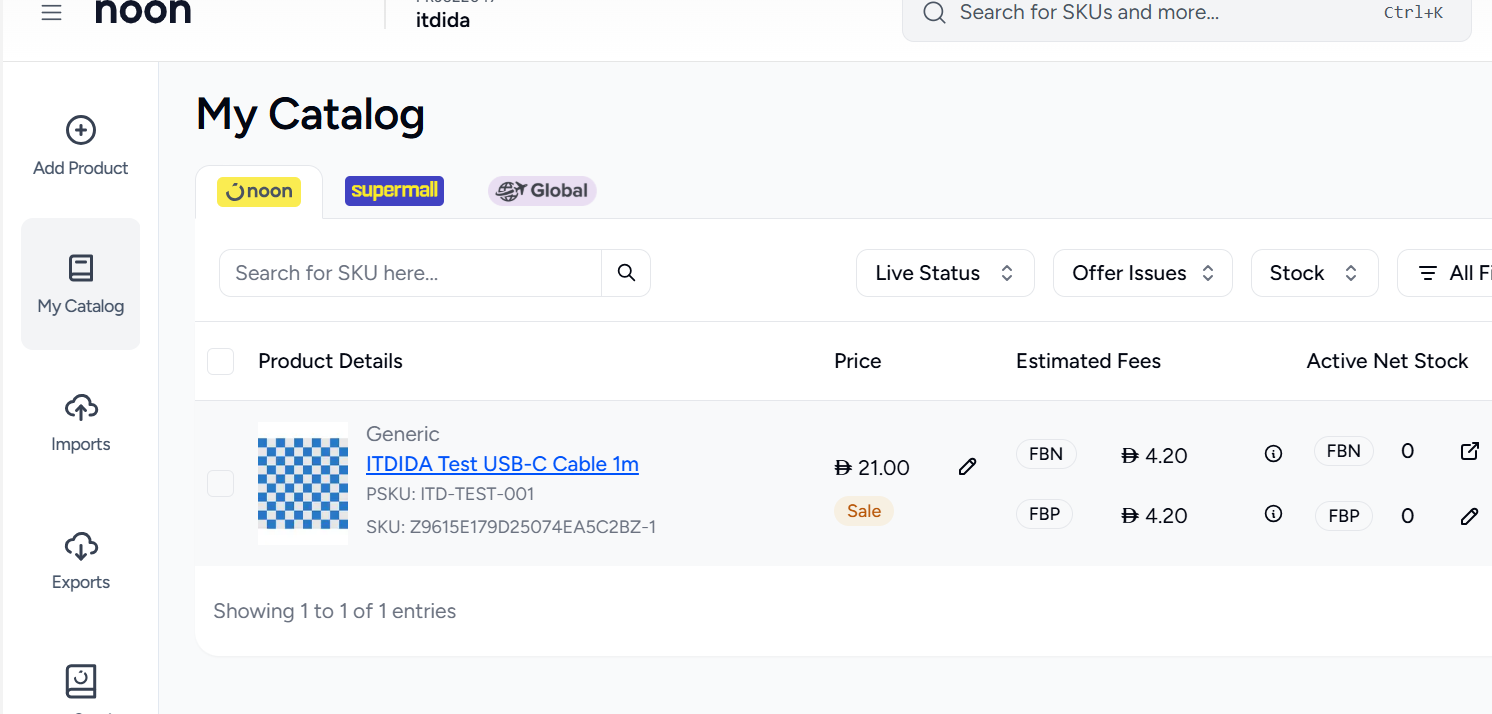Viewport: 1492px width, 714px height.
Task: Click the Generic brand label
Action: pyautogui.click(x=403, y=434)
